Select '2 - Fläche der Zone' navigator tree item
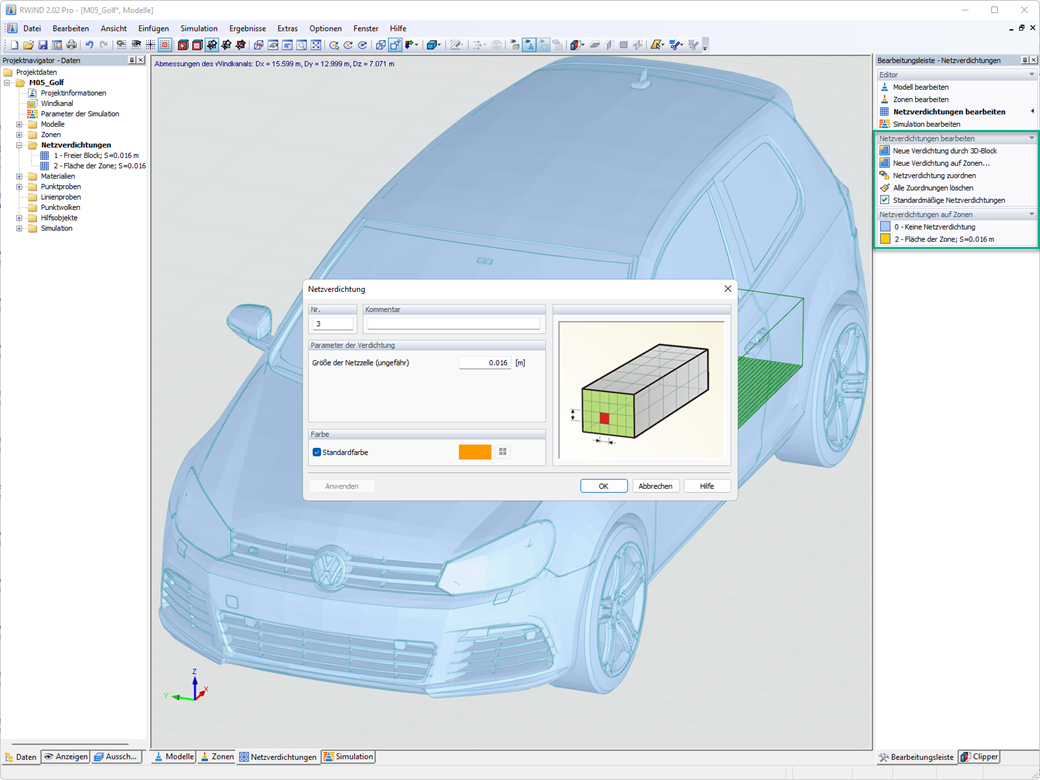The image size is (1040, 780). point(99,166)
